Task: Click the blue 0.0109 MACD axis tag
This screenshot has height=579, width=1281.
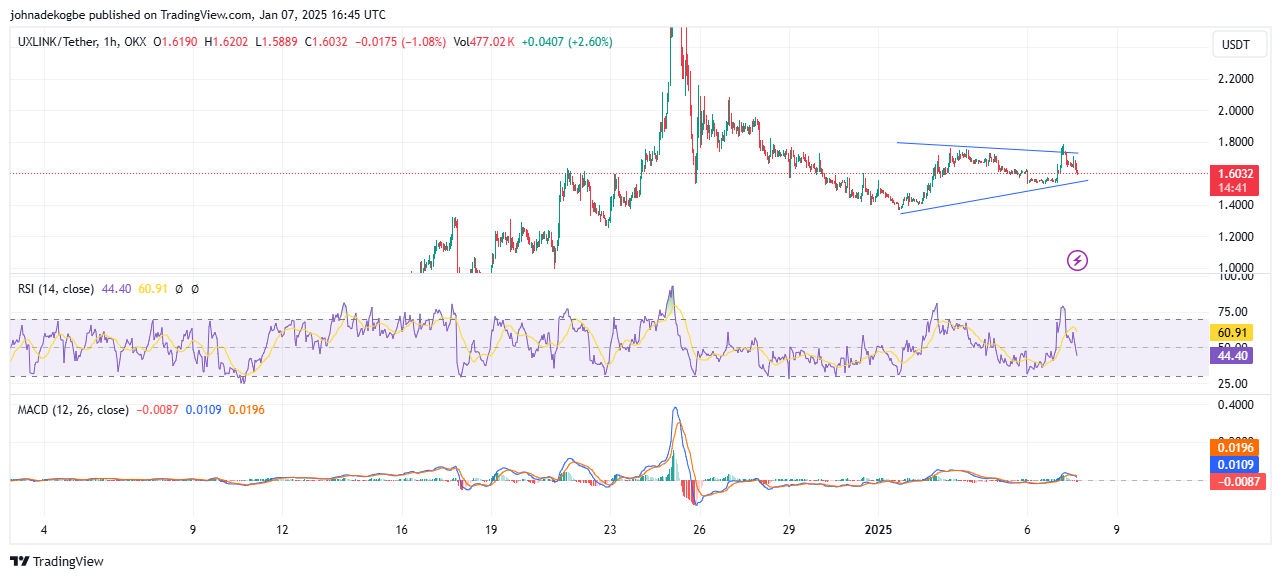Action: pyautogui.click(x=1232, y=465)
